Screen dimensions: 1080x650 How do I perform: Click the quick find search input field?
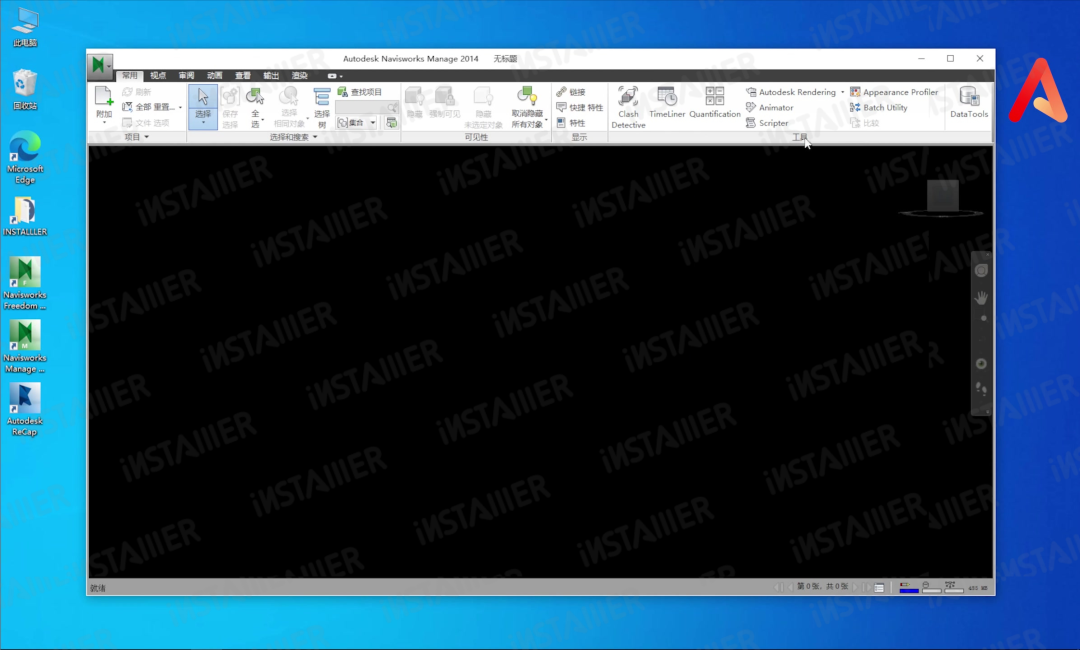(366, 107)
